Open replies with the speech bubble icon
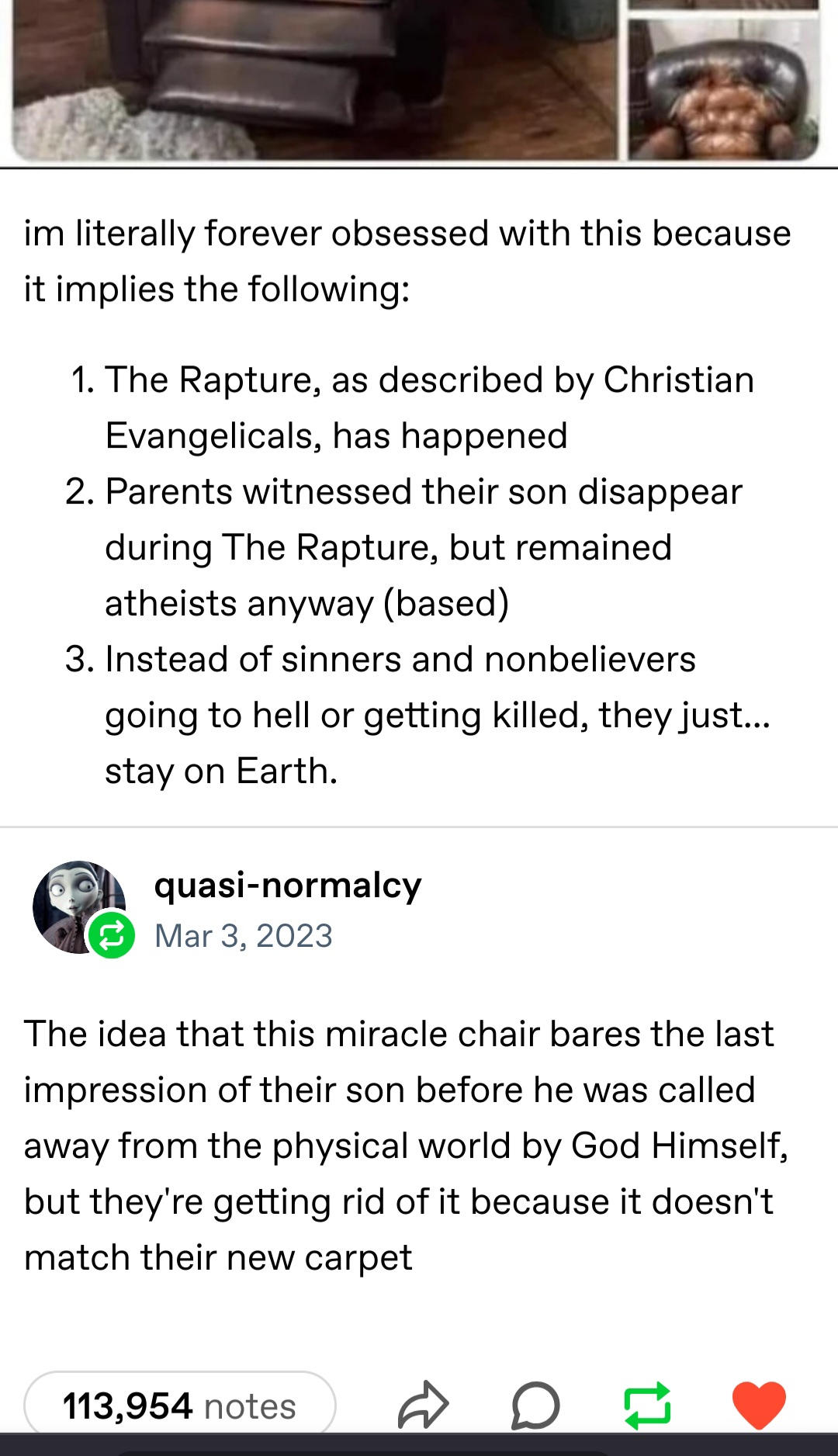838x1456 pixels. [535, 1405]
